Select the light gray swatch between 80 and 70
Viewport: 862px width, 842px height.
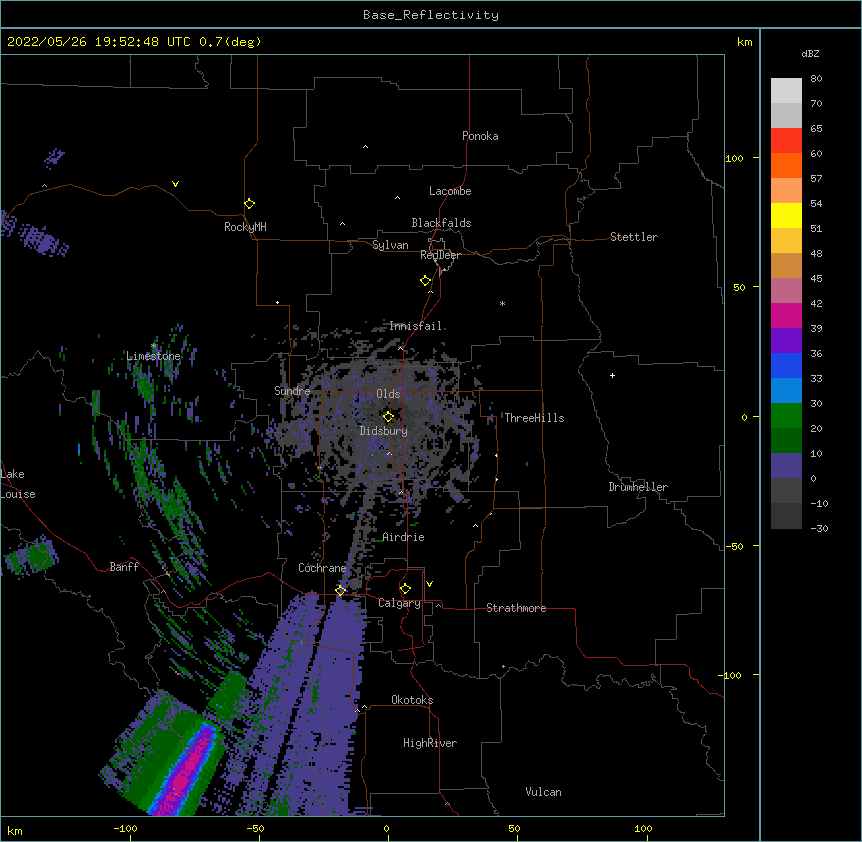pyautogui.click(x=786, y=91)
